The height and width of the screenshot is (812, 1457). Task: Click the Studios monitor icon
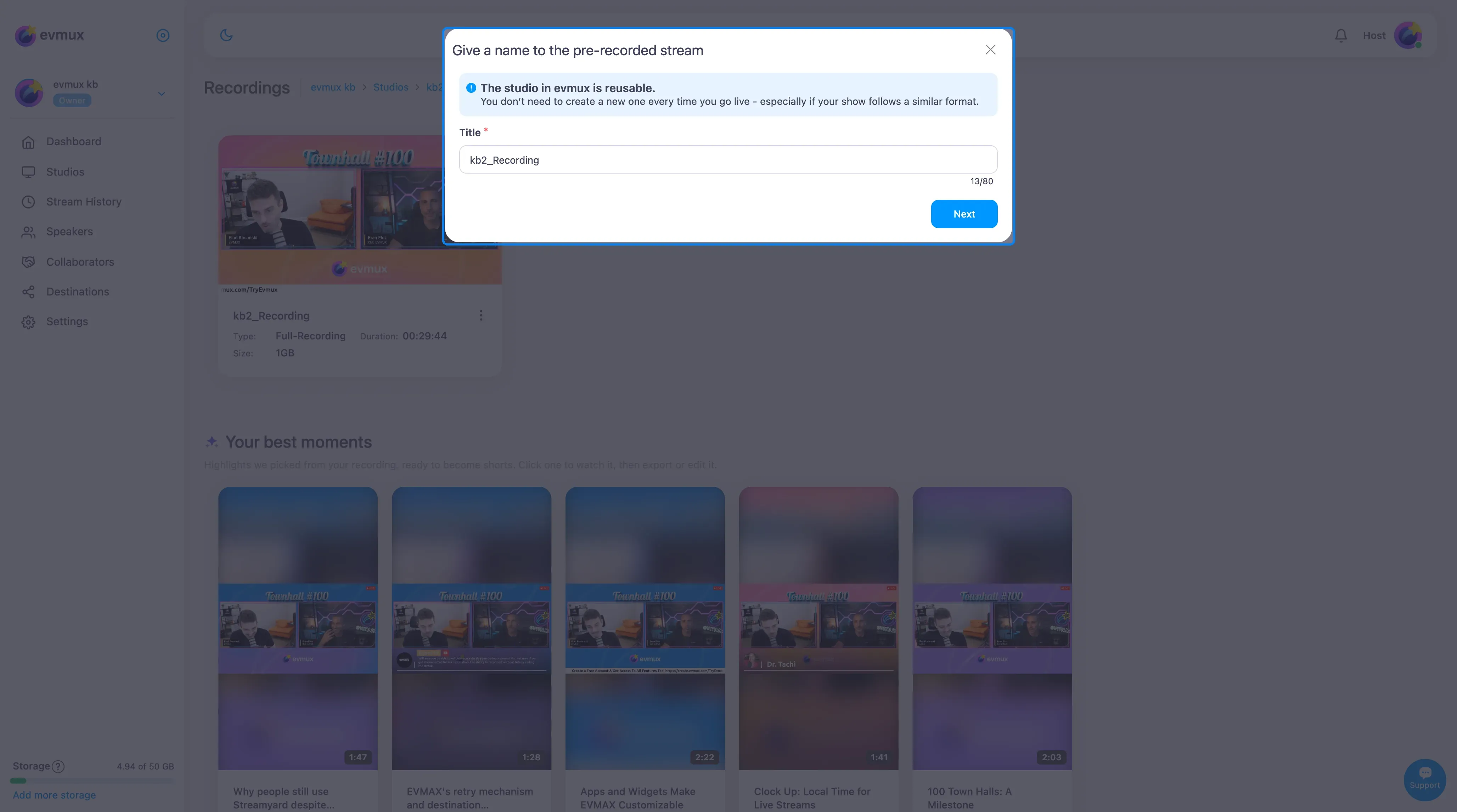[28, 172]
